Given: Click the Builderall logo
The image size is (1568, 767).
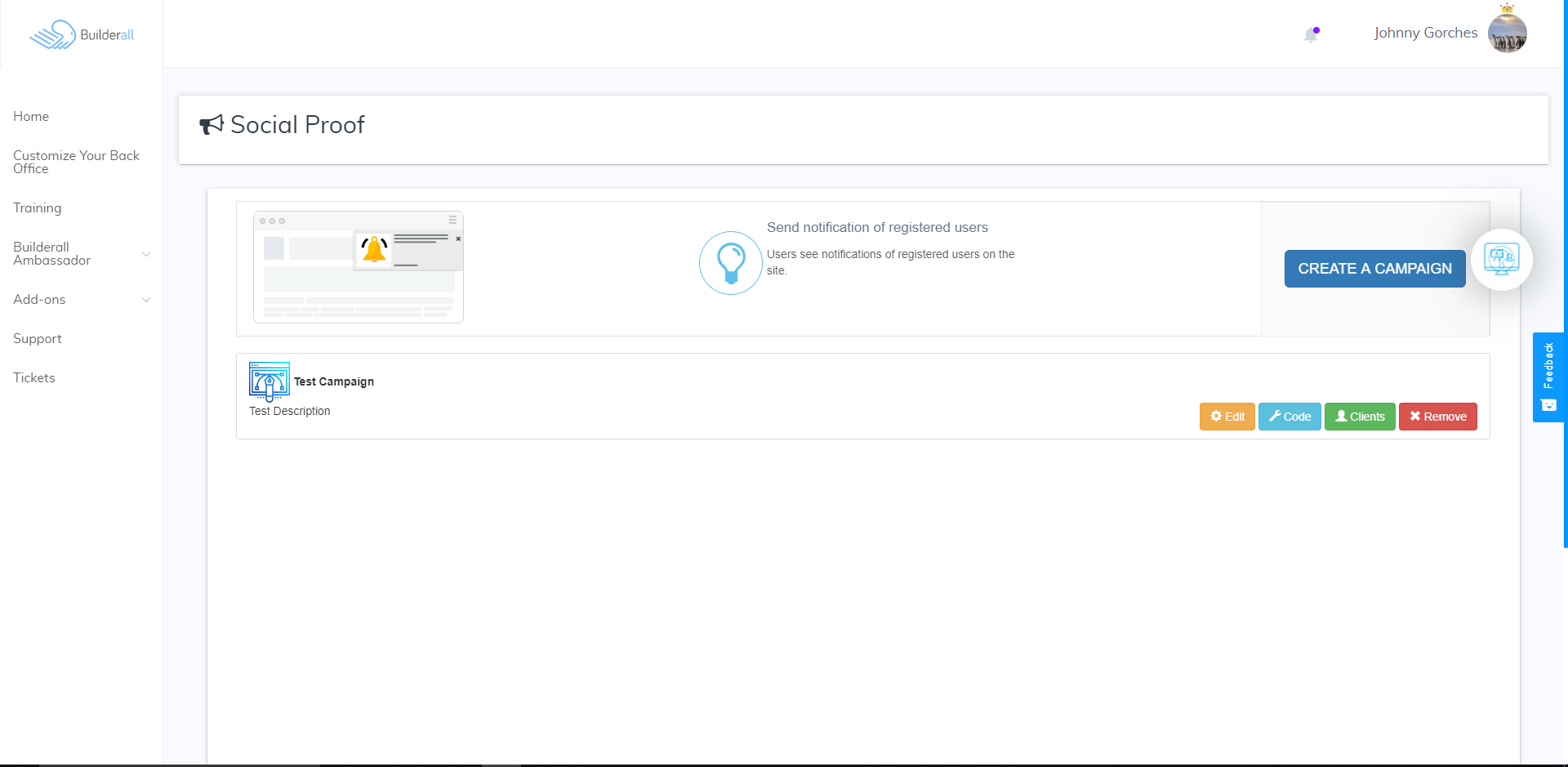Looking at the screenshot, I should (x=82, y=34).
